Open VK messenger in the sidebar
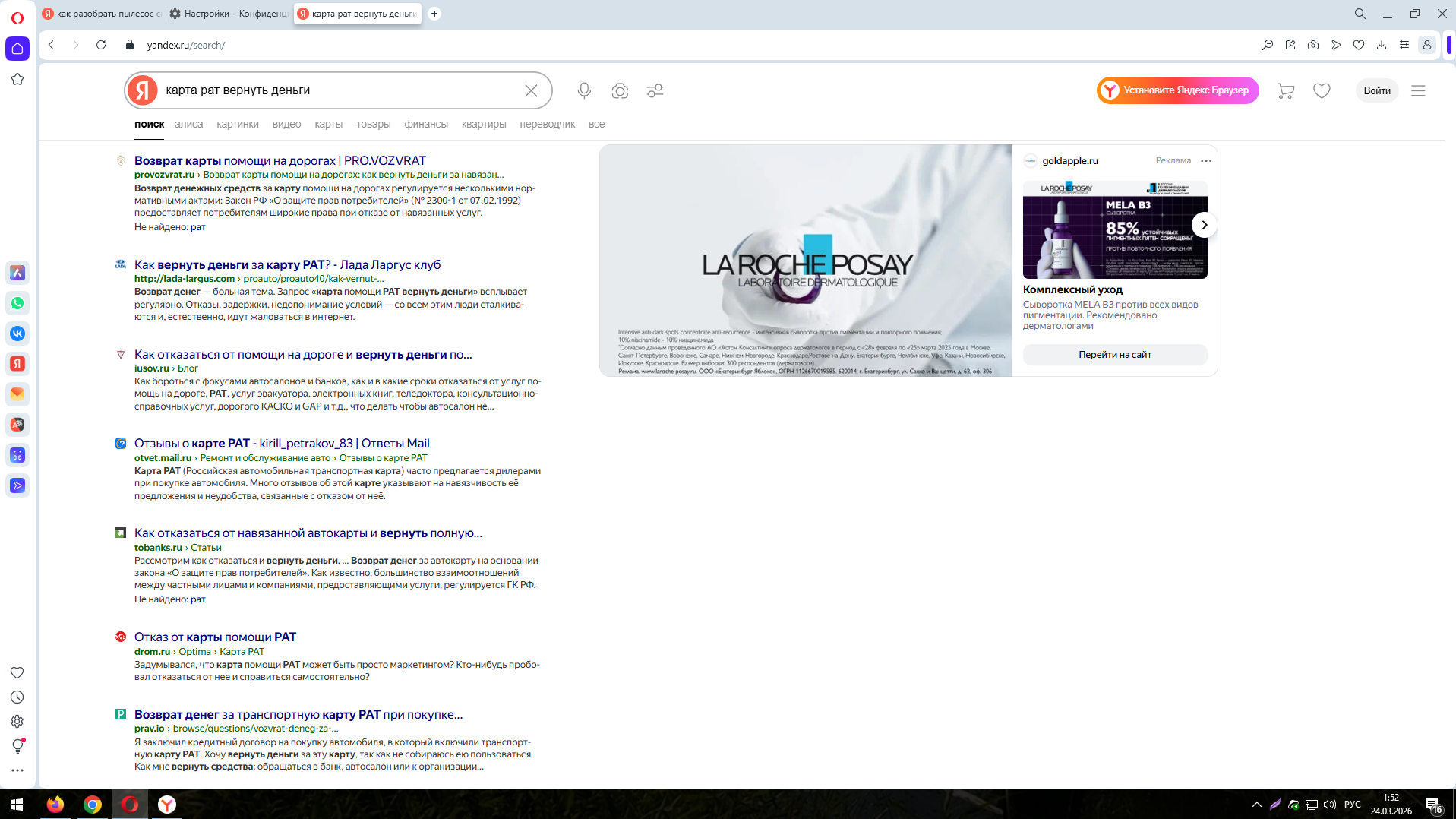The image size is (1456, 819). tap(17, 334)
